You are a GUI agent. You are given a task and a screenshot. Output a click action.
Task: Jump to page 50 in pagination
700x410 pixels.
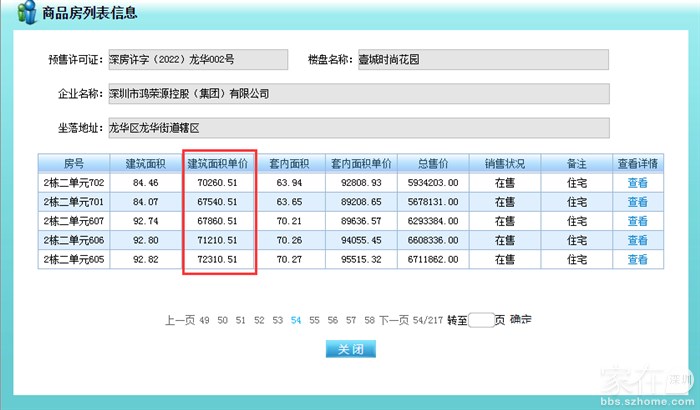222,321
